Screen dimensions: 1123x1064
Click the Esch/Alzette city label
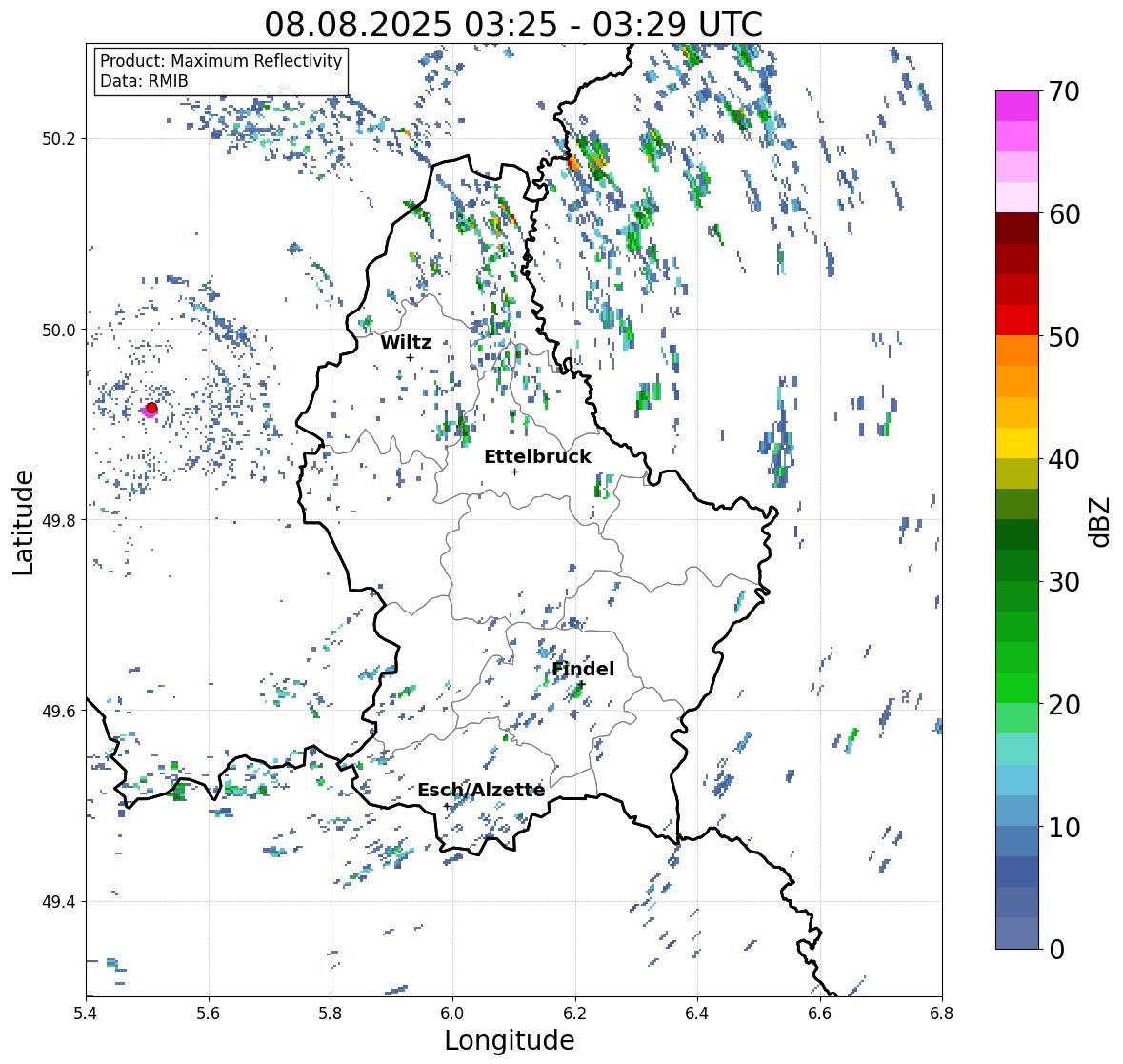[x=481, y=790]
